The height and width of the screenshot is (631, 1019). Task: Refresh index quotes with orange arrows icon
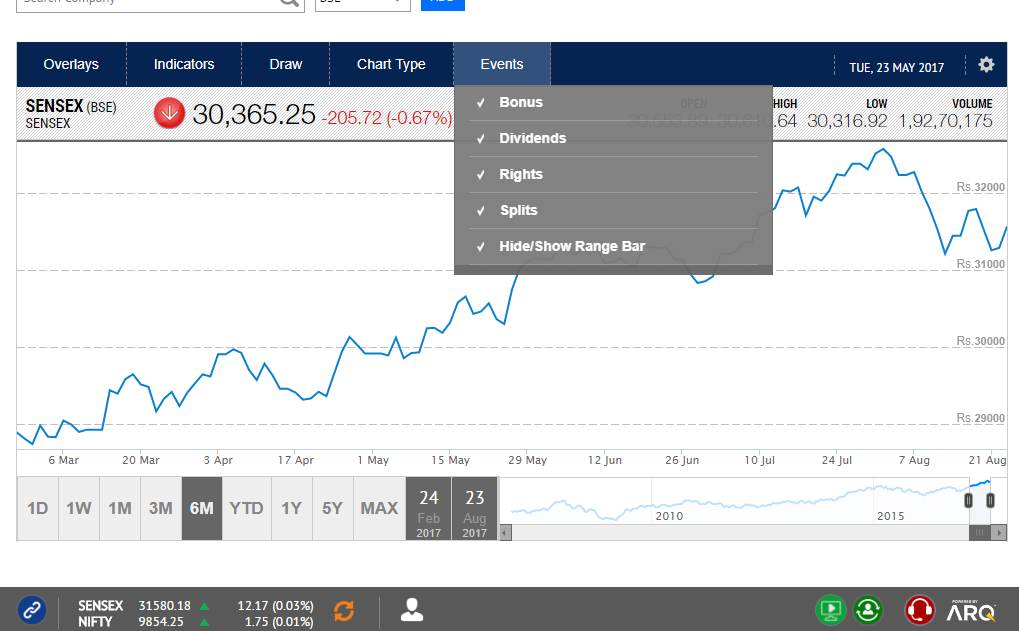click(x=344, y=610)
